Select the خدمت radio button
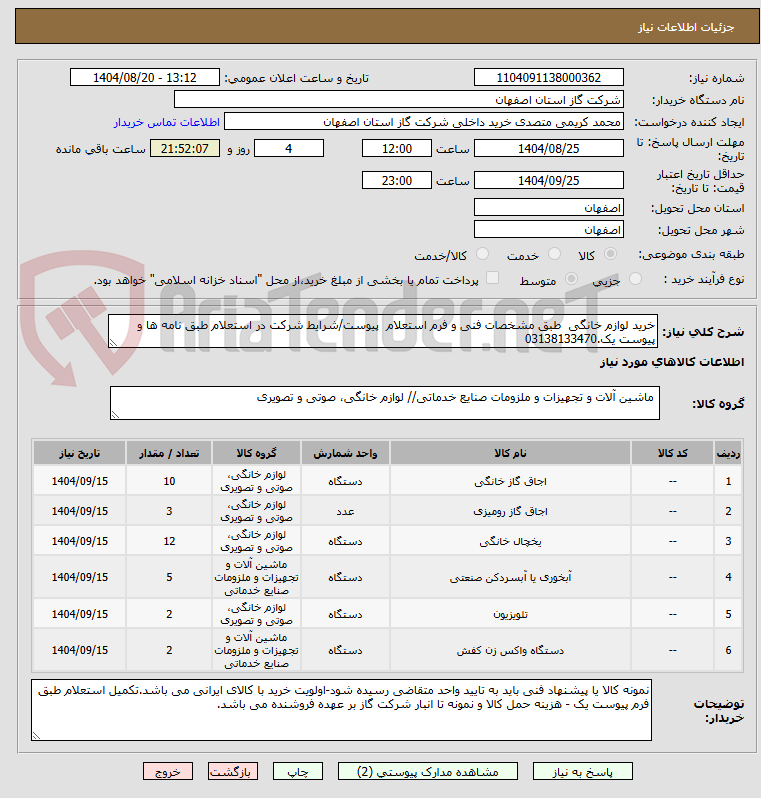Image resolution: width=761 pixels, height=798 pixels. point(554,253)
